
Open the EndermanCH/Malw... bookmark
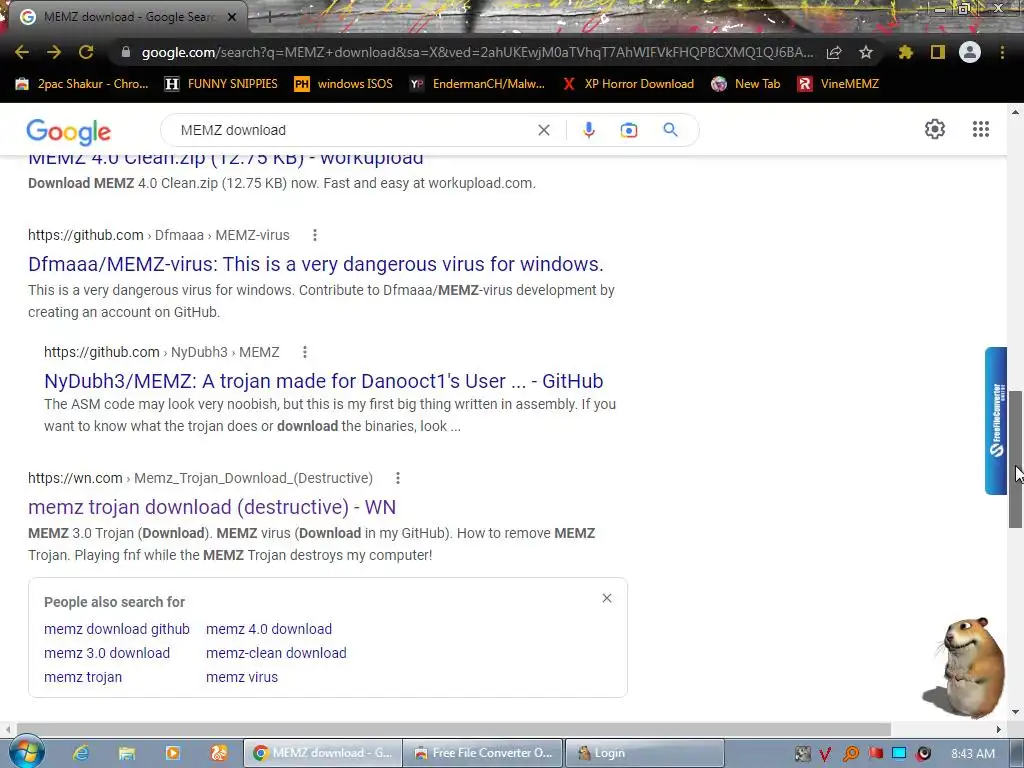[x=477, y=84]
